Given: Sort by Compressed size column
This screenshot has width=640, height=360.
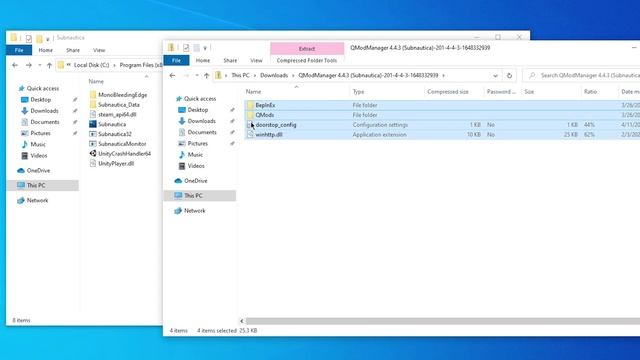Looking at the screenshot, I should (x=448, y=92).
